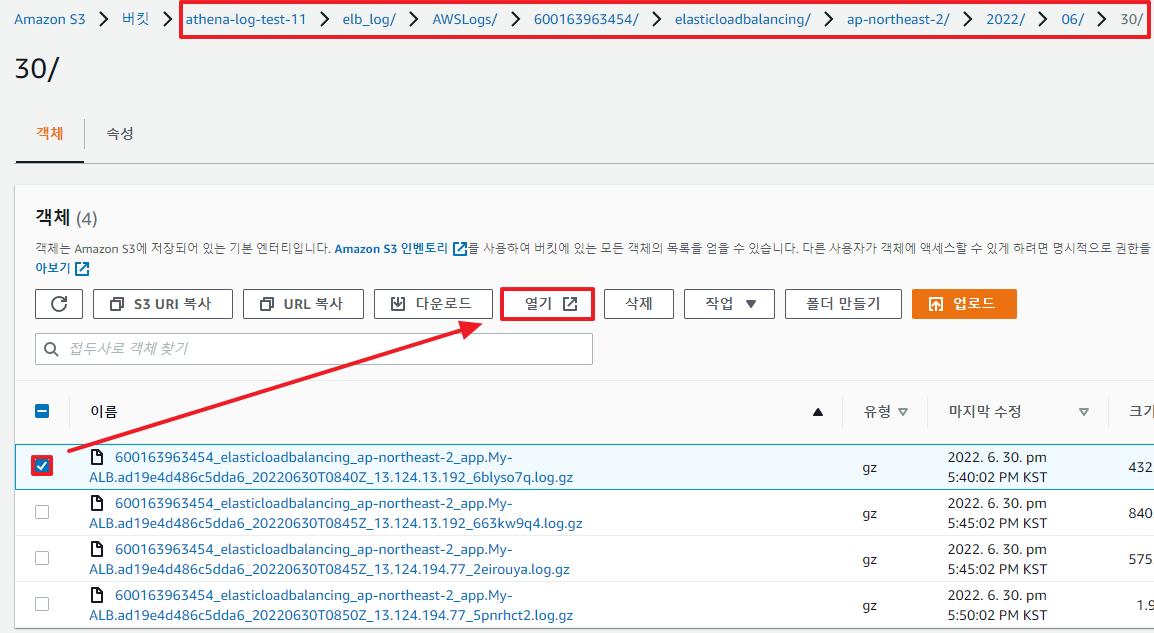Uncheck the 6blyso7q.log.gz file checkbox

(x=42, y=466)
